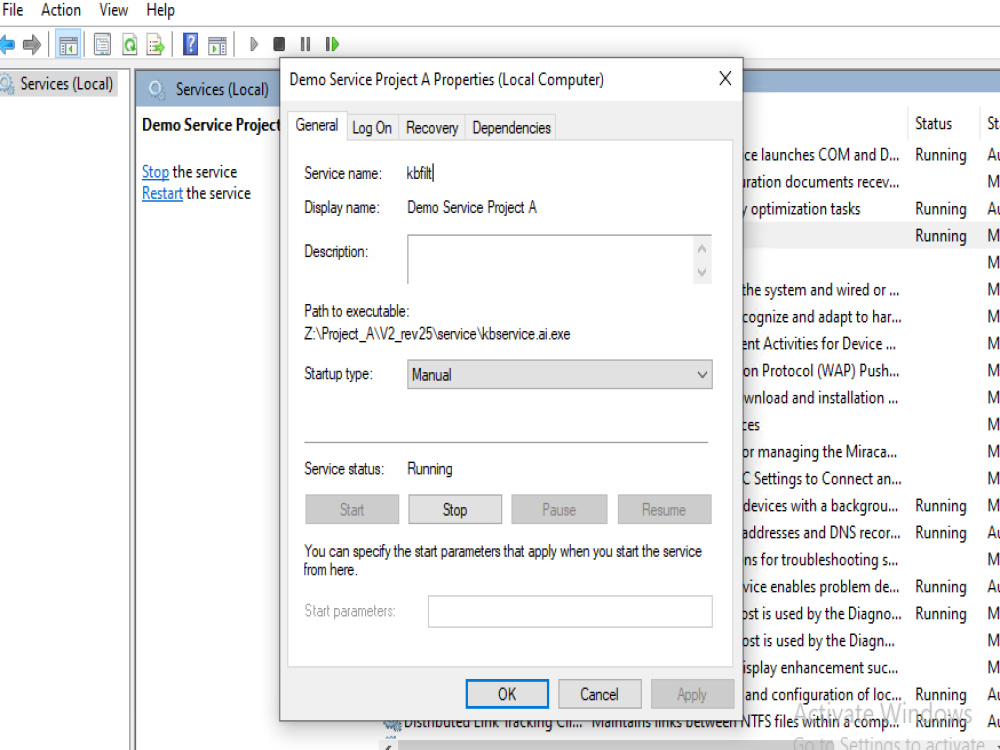1000x750 pixels.
Task: Click the Display name Demo Service Project A
Action: 472,207
